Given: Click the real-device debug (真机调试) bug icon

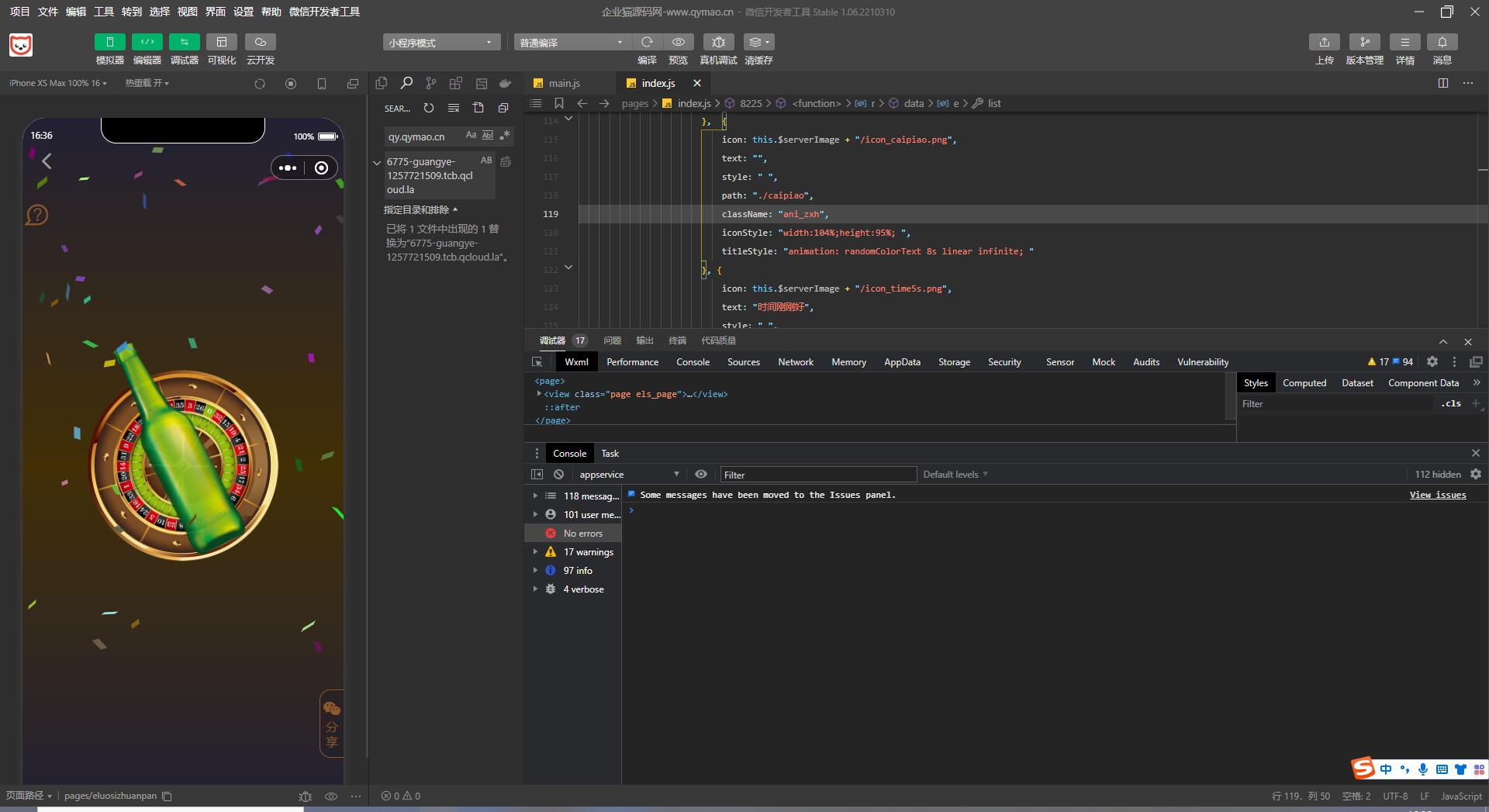Looking at the screenshot, I should (718, 42).
